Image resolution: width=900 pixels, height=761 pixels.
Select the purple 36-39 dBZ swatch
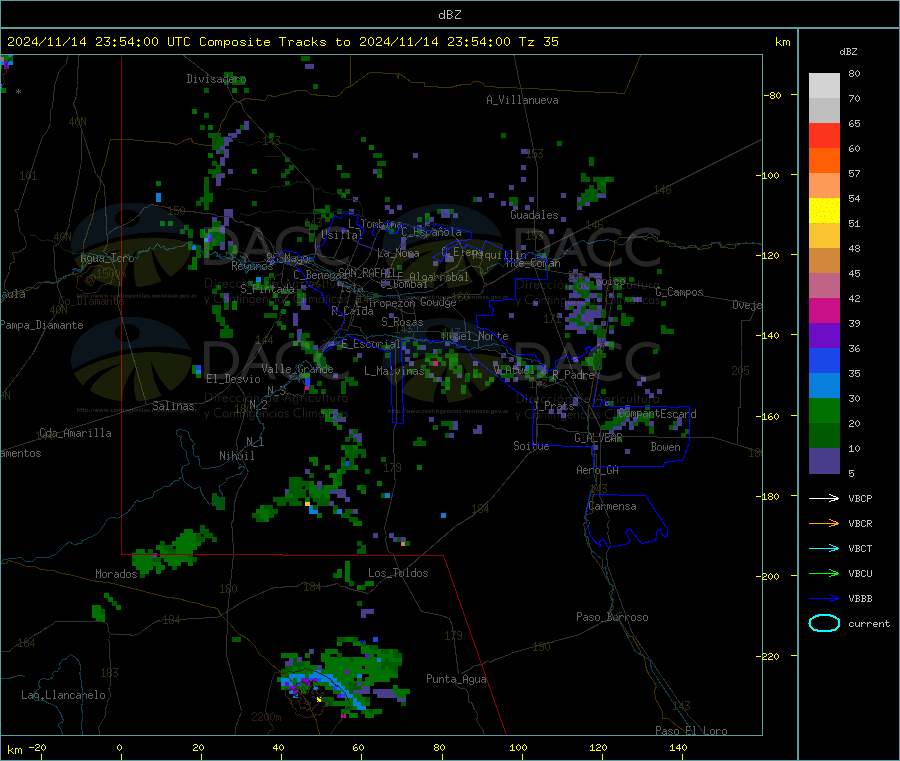coord(824,336)
